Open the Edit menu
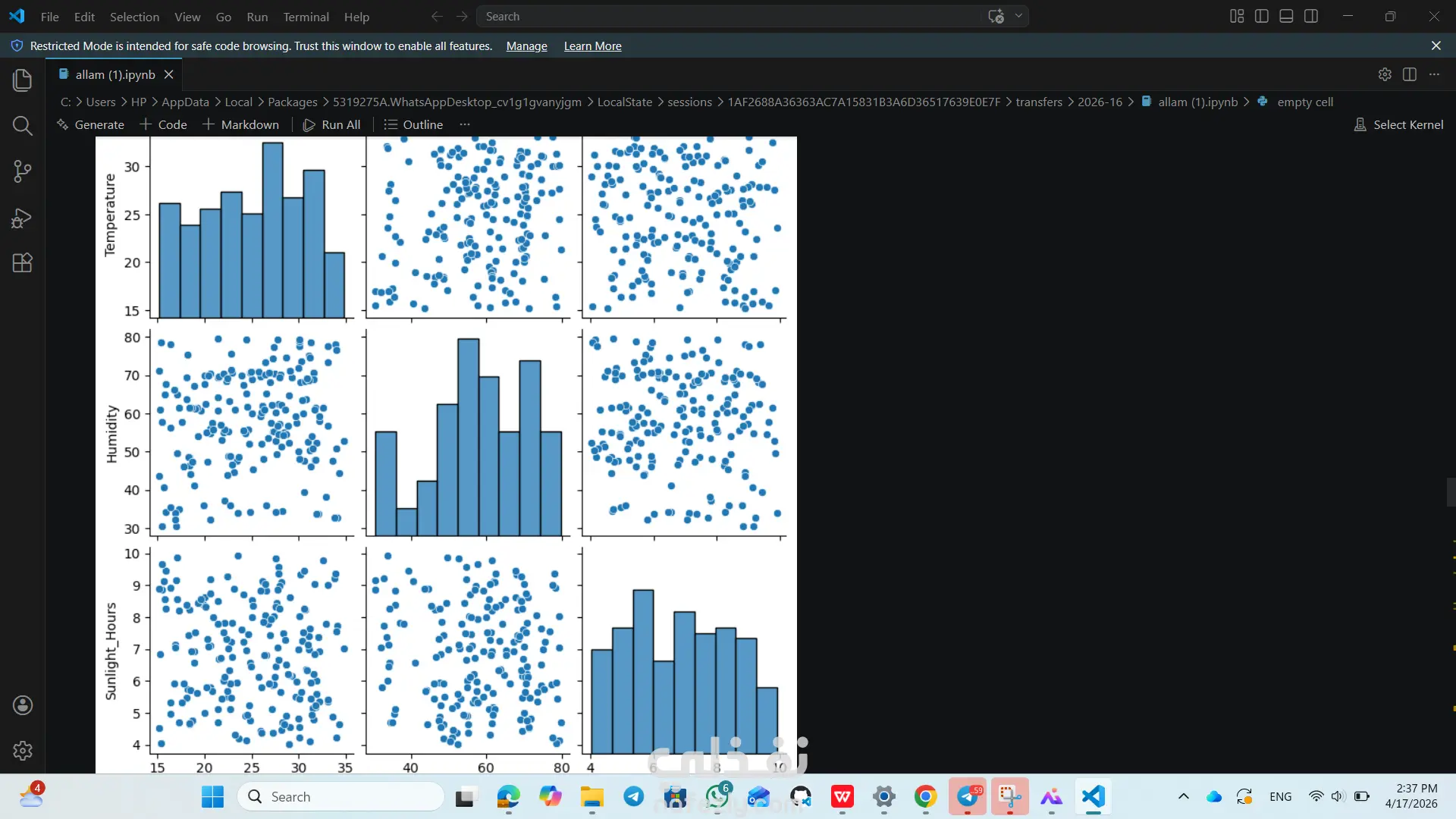 (84, 17)
